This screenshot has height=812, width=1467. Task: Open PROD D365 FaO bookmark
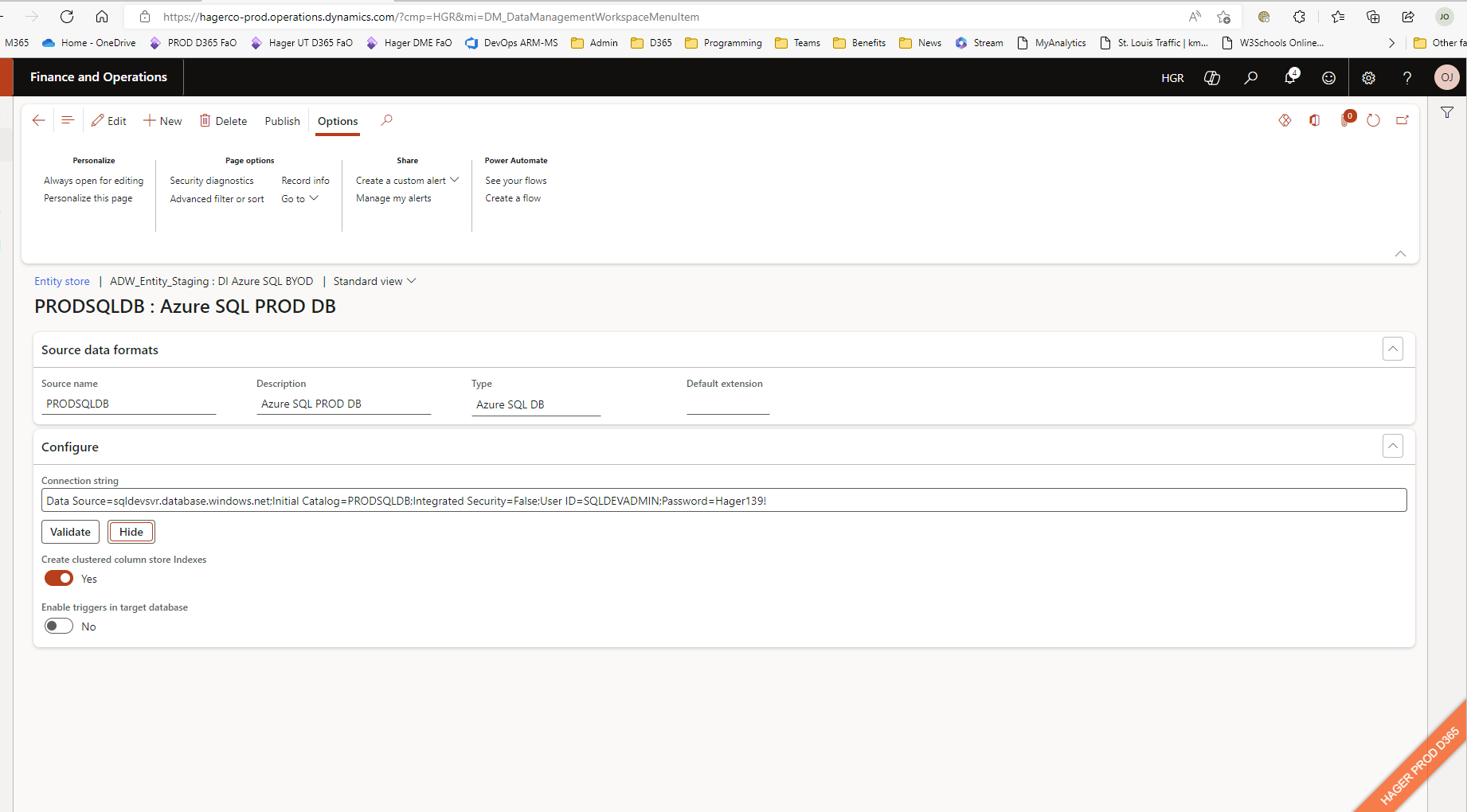pos(194,43)
